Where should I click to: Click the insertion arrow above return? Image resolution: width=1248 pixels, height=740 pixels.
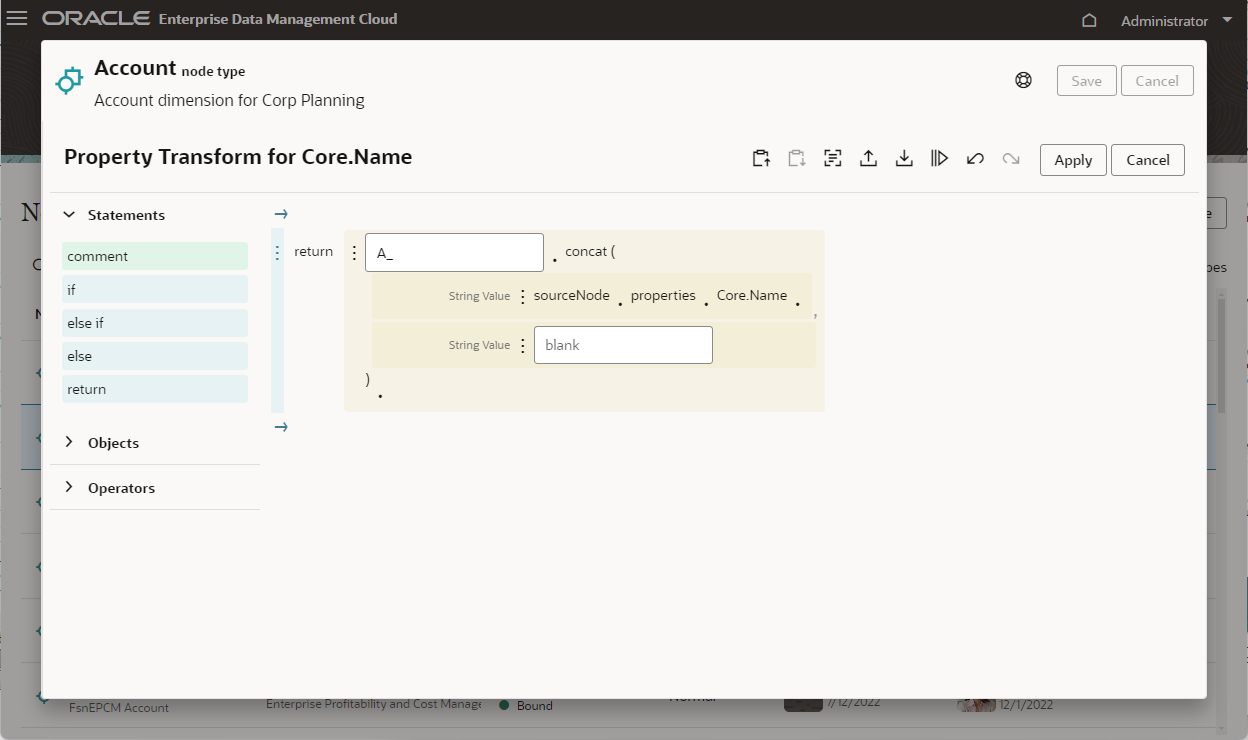[281, 214]
